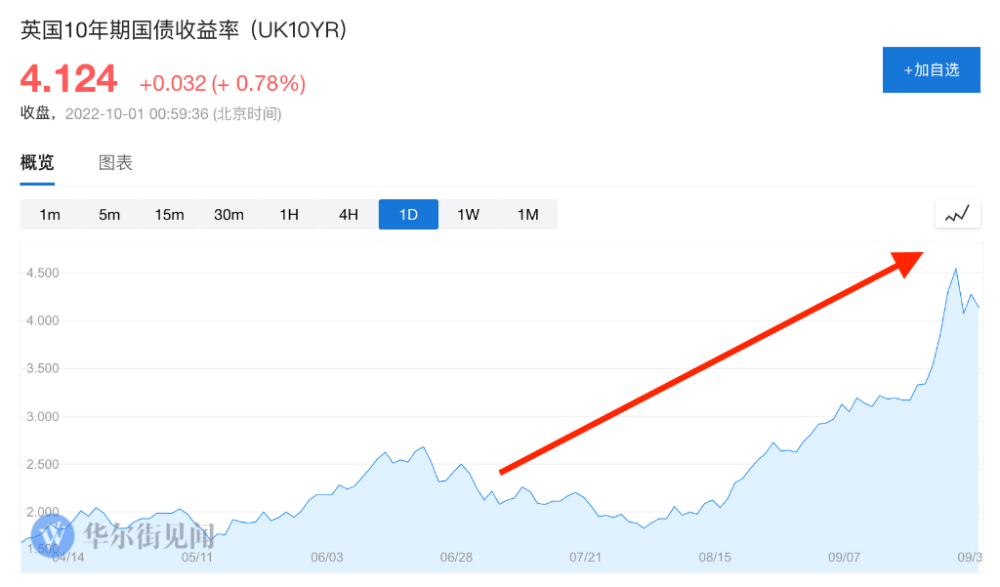
Task: Open the line chart type icon
Action: click(x=957, y=214)
